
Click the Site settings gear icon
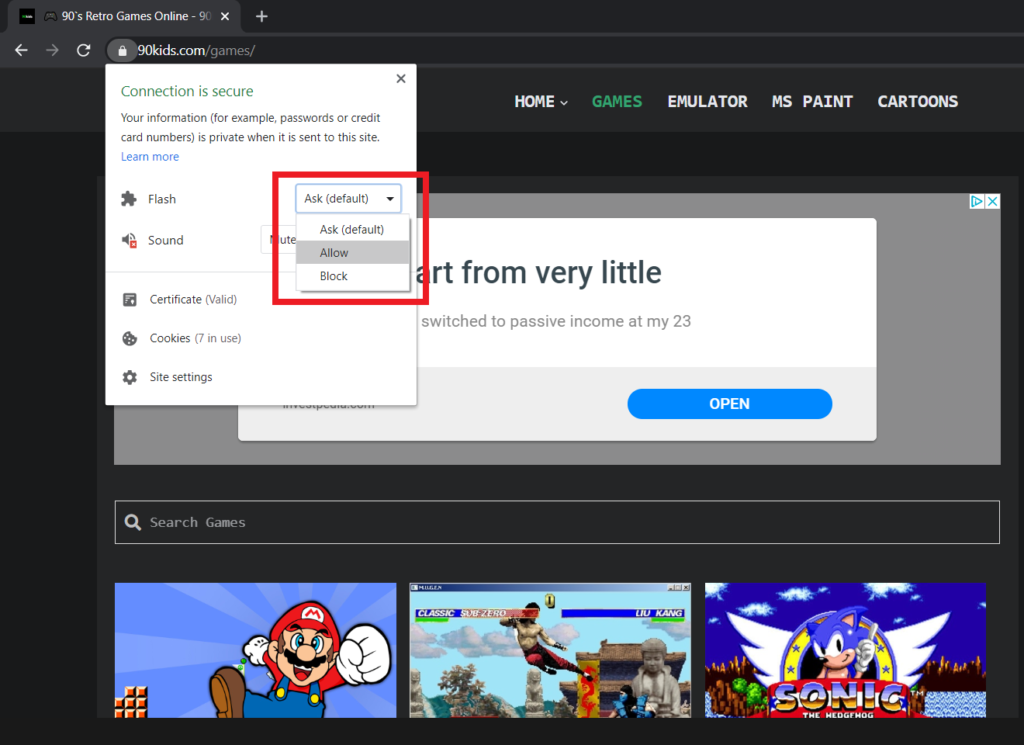(130, 377)
